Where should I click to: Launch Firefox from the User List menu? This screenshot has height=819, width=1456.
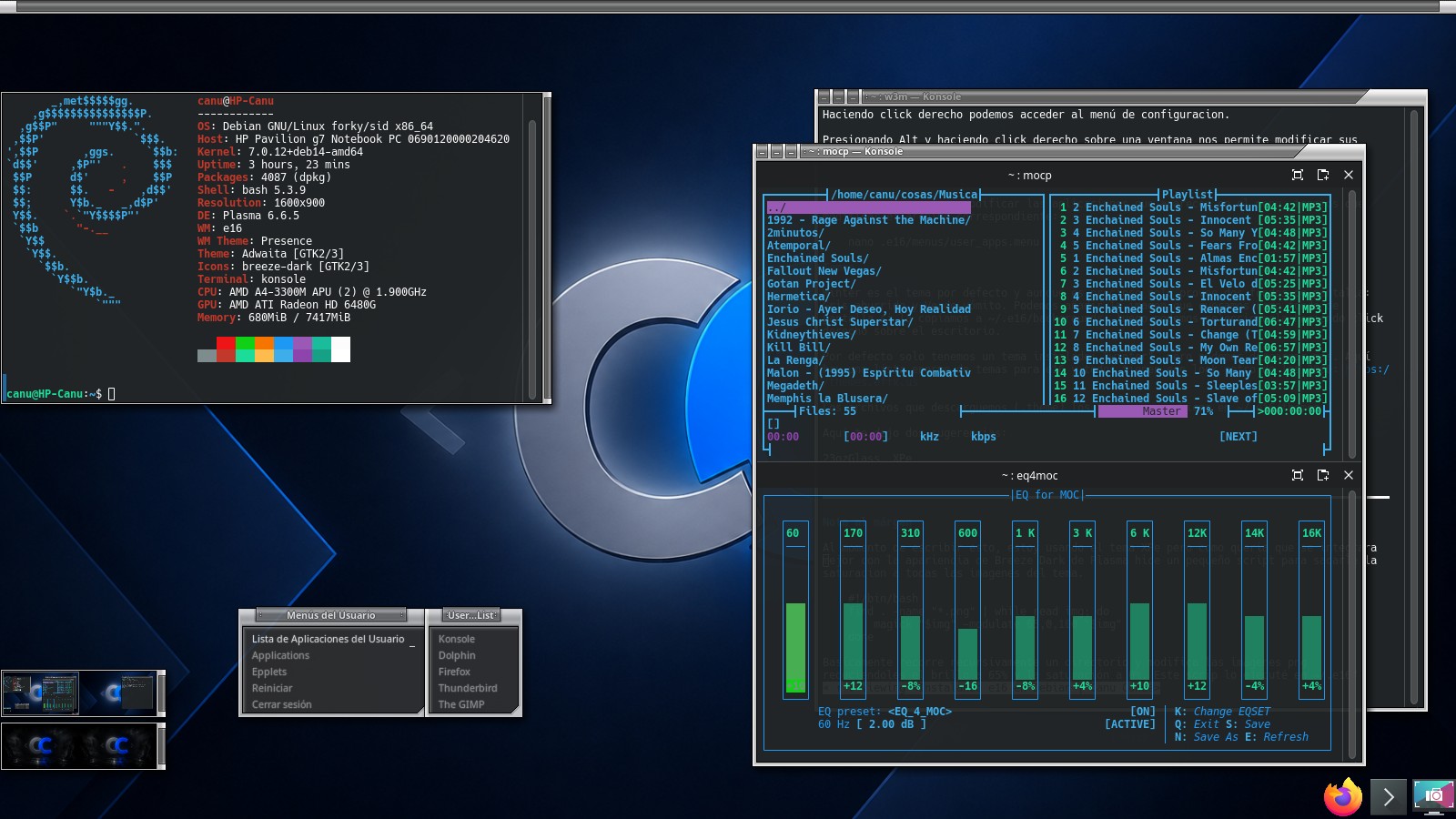tap(454, 672)
